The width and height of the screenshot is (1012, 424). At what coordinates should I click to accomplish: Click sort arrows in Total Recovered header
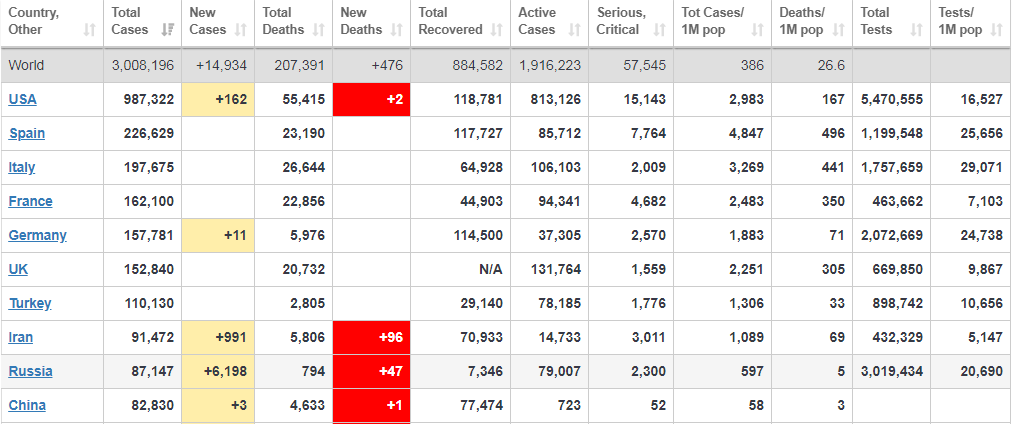497,30
